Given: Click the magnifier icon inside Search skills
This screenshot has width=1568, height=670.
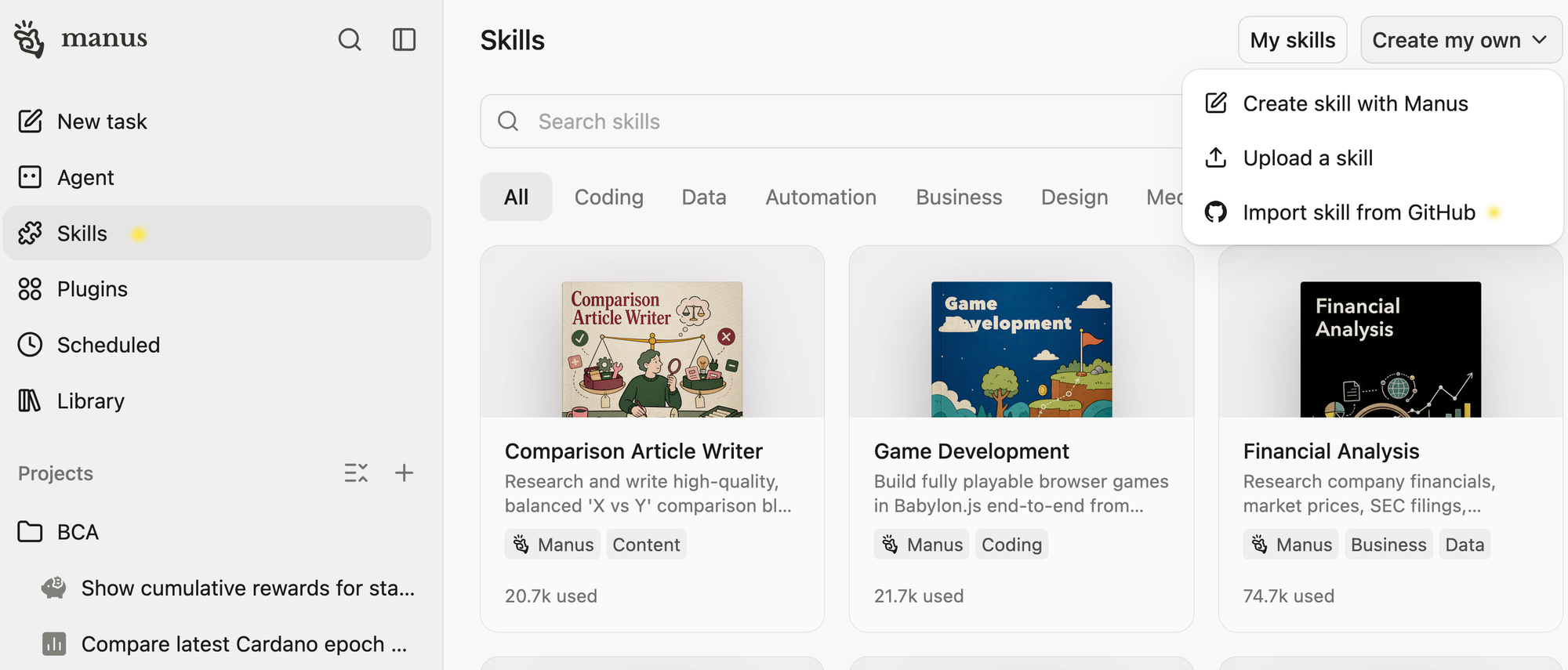Looking at the screenshot, I should [x=508, y=121].
